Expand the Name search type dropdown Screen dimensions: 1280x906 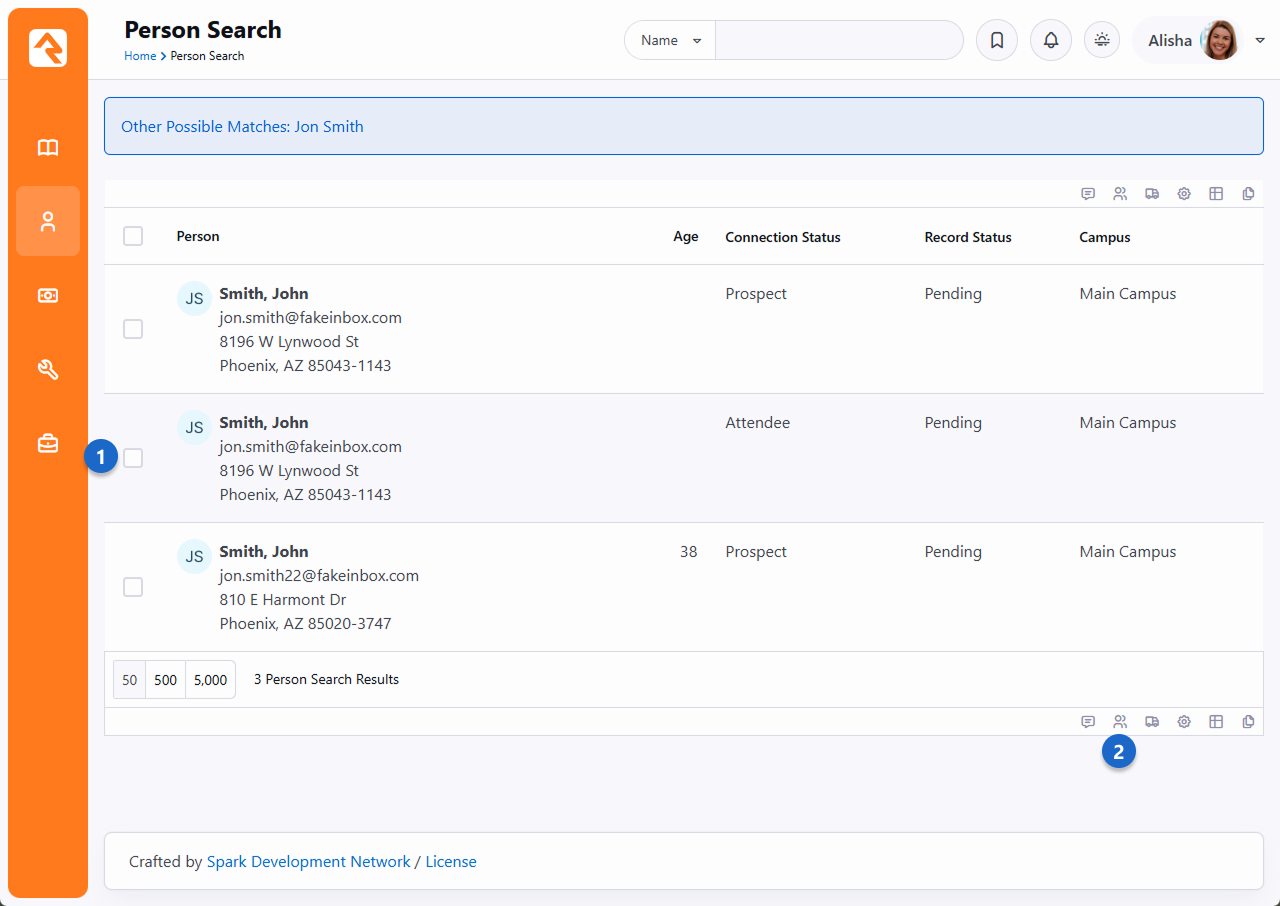point(670,41)
